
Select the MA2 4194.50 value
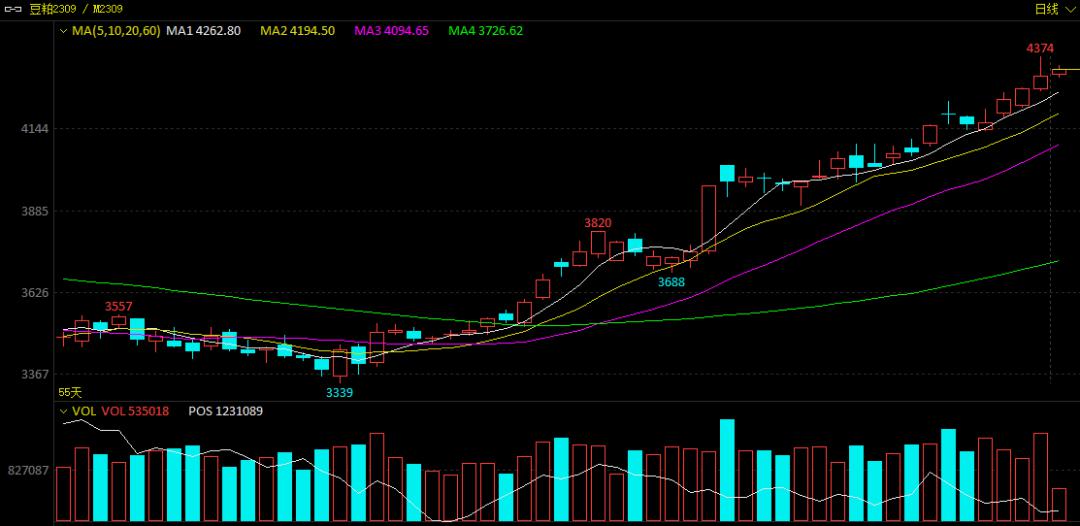[298, 31]
